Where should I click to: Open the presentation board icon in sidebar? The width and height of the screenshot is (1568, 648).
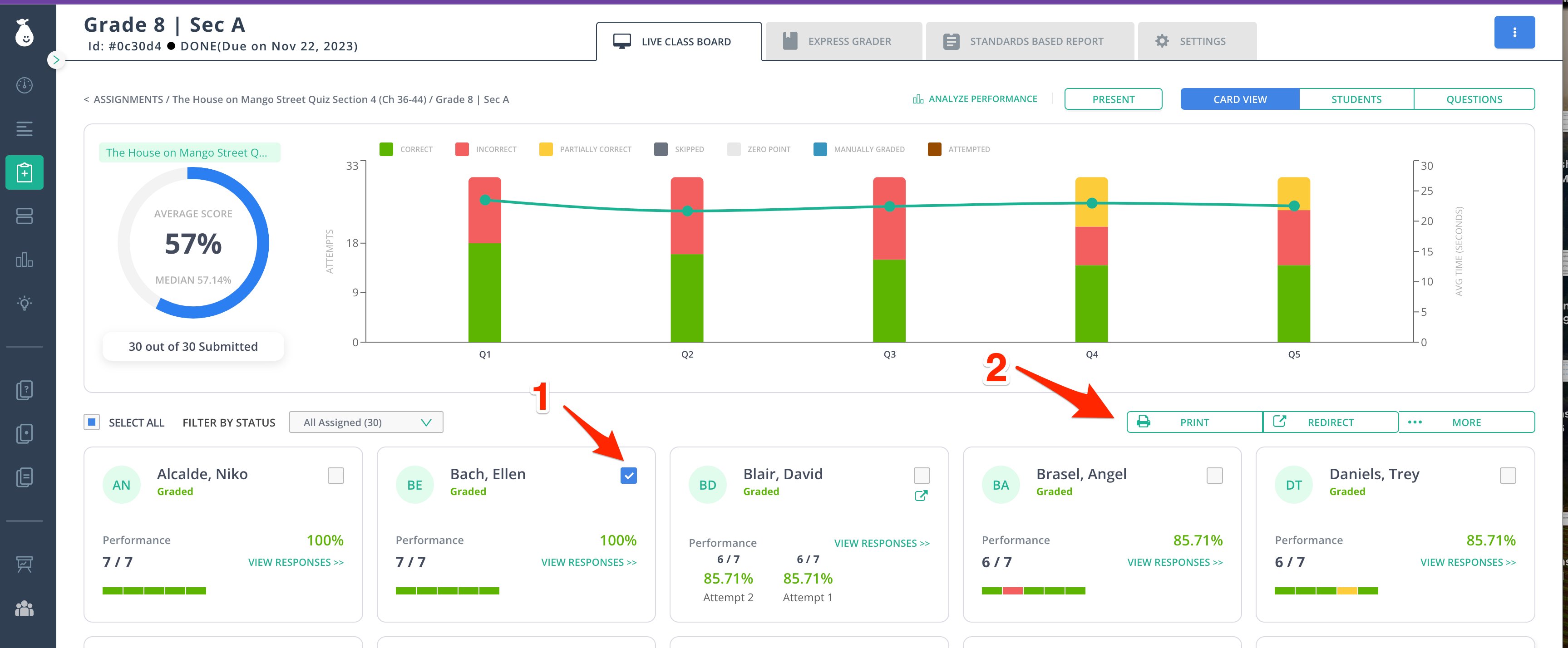point(25,565)
